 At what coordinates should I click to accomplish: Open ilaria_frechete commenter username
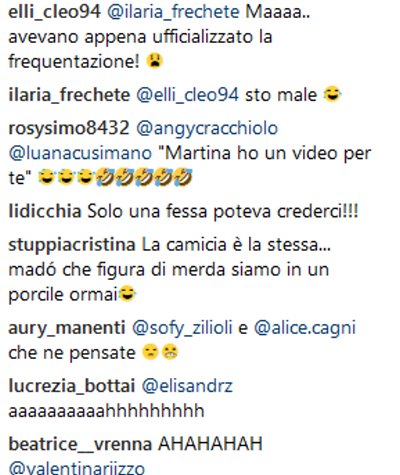pyautogui.click(x=69, y=95)
